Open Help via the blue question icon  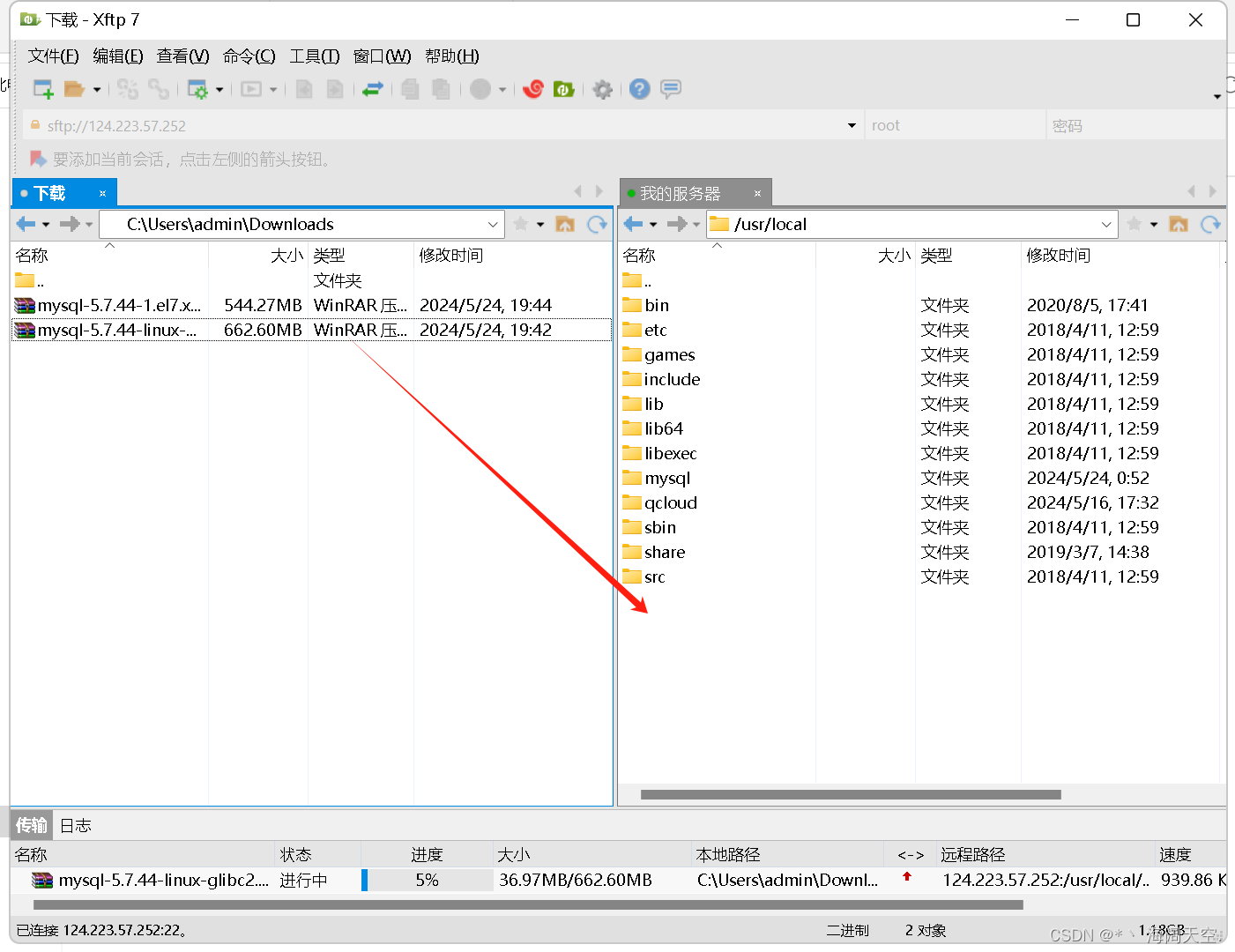640,89
